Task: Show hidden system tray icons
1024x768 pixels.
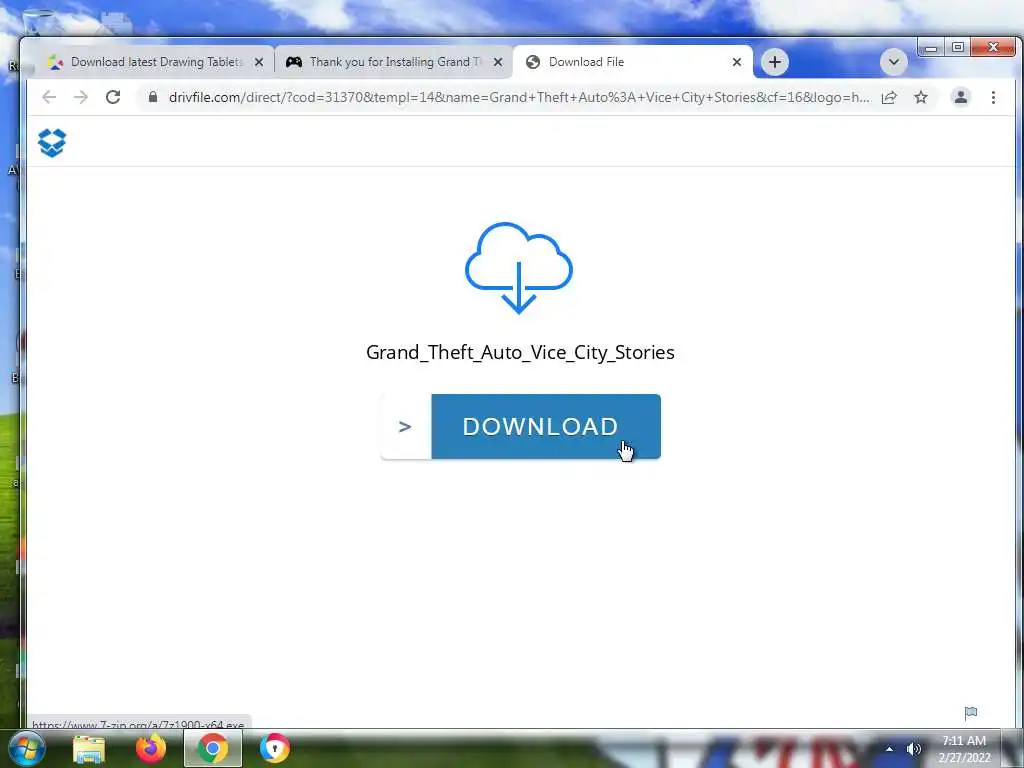Action: pyautogui.click(x=889, y=748)
